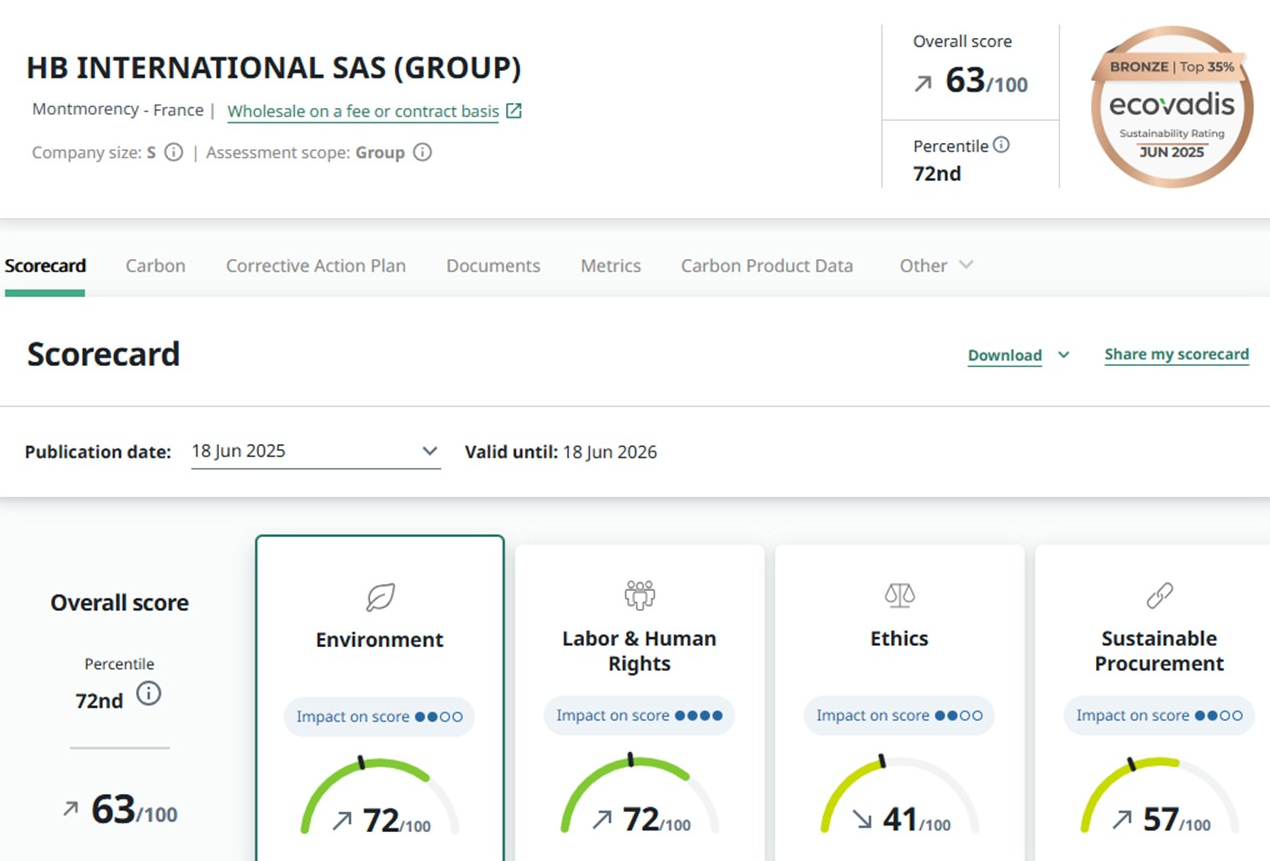
Task: Click the Scorecard page heading
Action: pyautogui.click(x=104, y=354)
